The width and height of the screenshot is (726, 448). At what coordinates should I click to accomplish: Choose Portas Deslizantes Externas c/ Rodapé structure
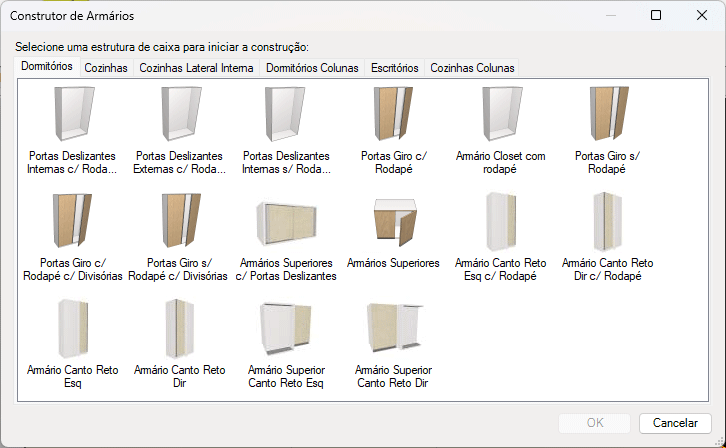point(178,116)
